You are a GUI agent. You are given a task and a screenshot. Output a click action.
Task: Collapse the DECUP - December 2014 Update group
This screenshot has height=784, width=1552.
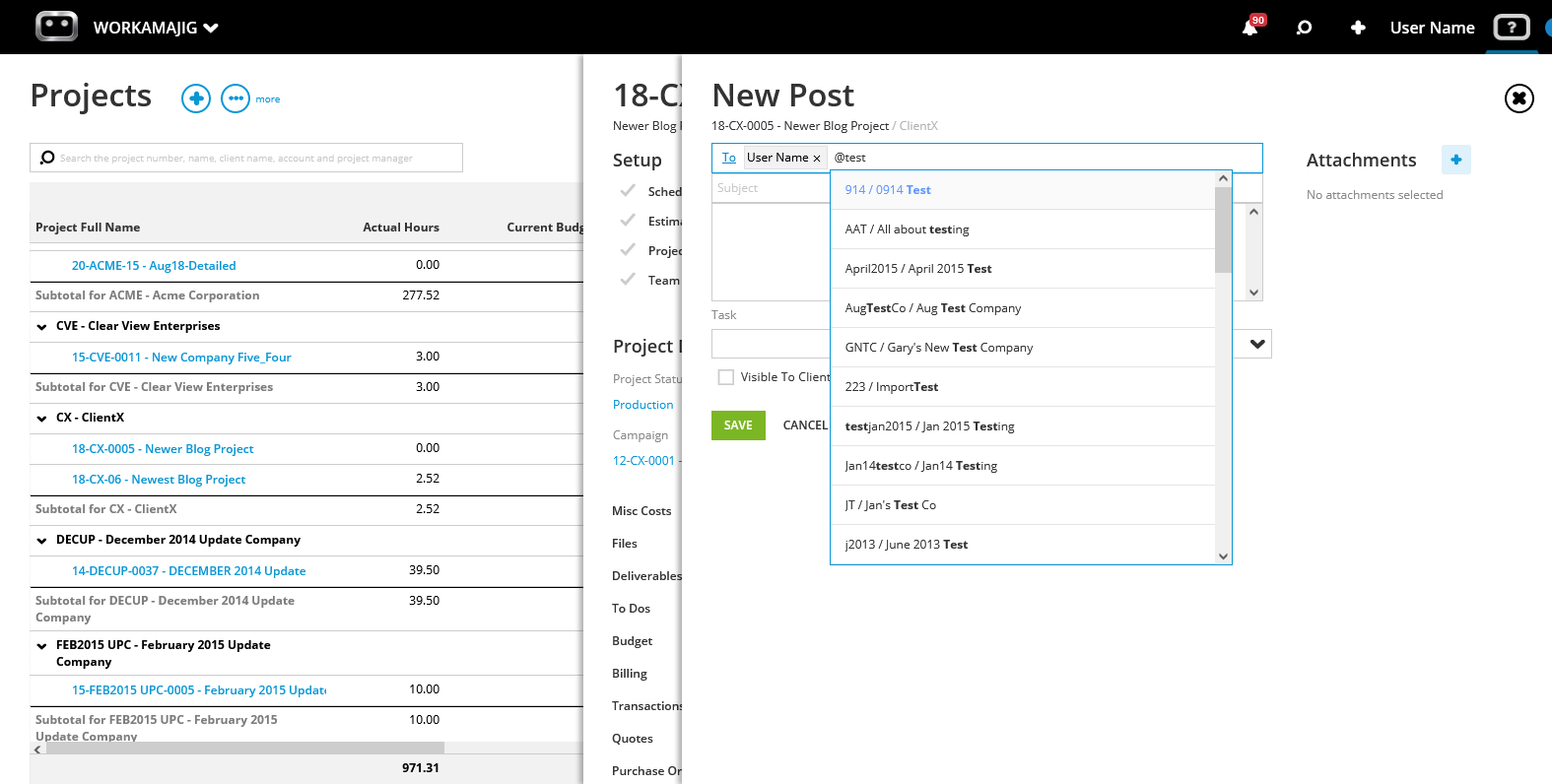[x=41, y=541]
